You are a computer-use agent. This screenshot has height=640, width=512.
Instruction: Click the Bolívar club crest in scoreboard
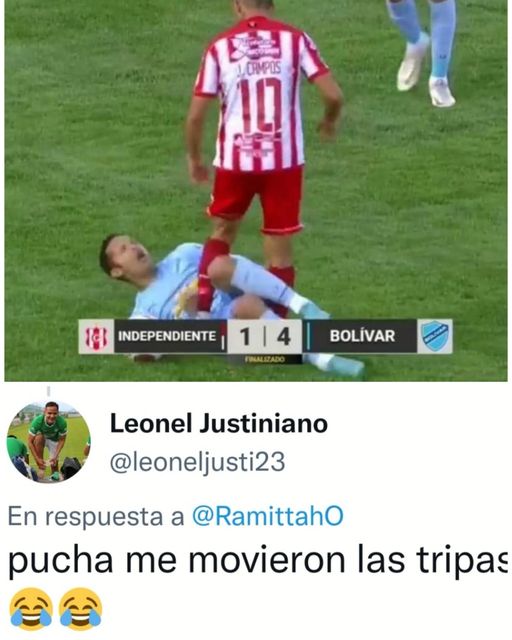tap(435, 336)
